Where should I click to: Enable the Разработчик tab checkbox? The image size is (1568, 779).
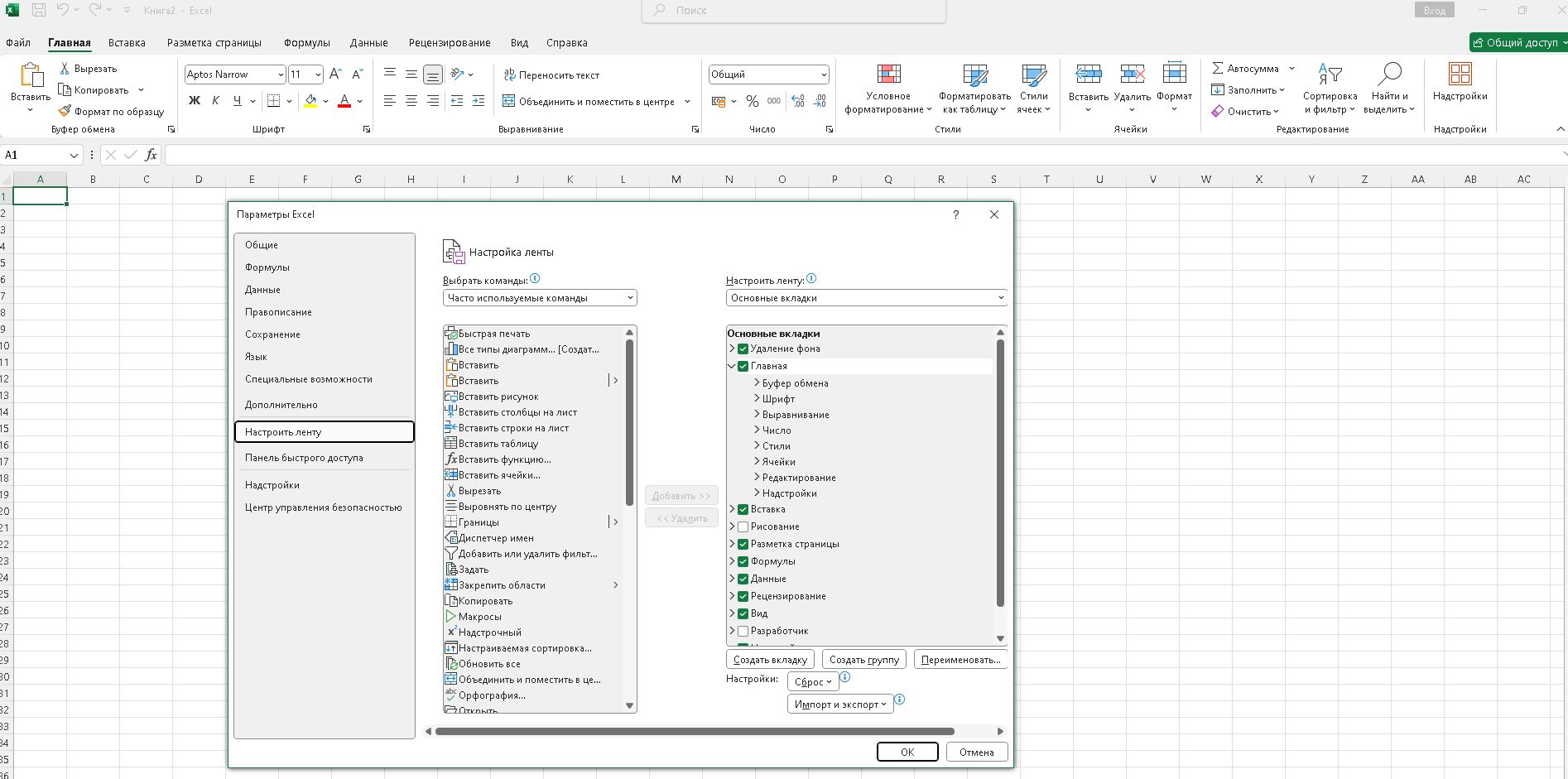(743, 631)
